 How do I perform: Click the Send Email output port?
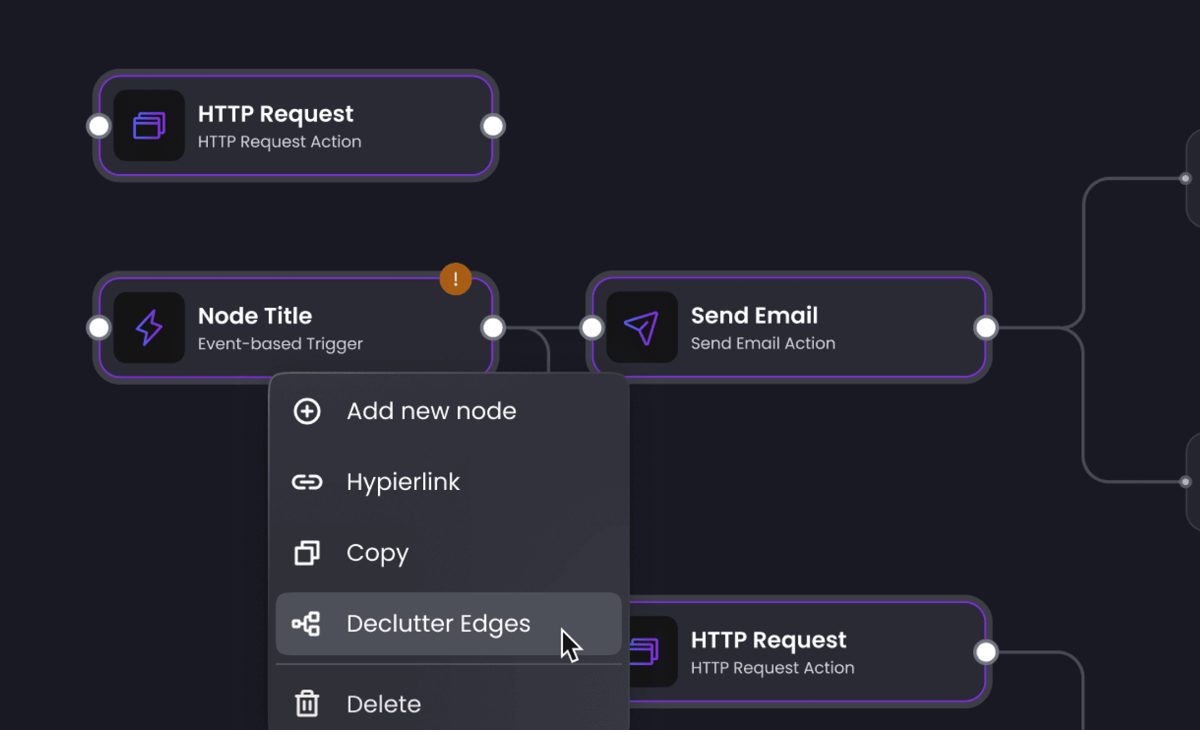coord(986,327)
